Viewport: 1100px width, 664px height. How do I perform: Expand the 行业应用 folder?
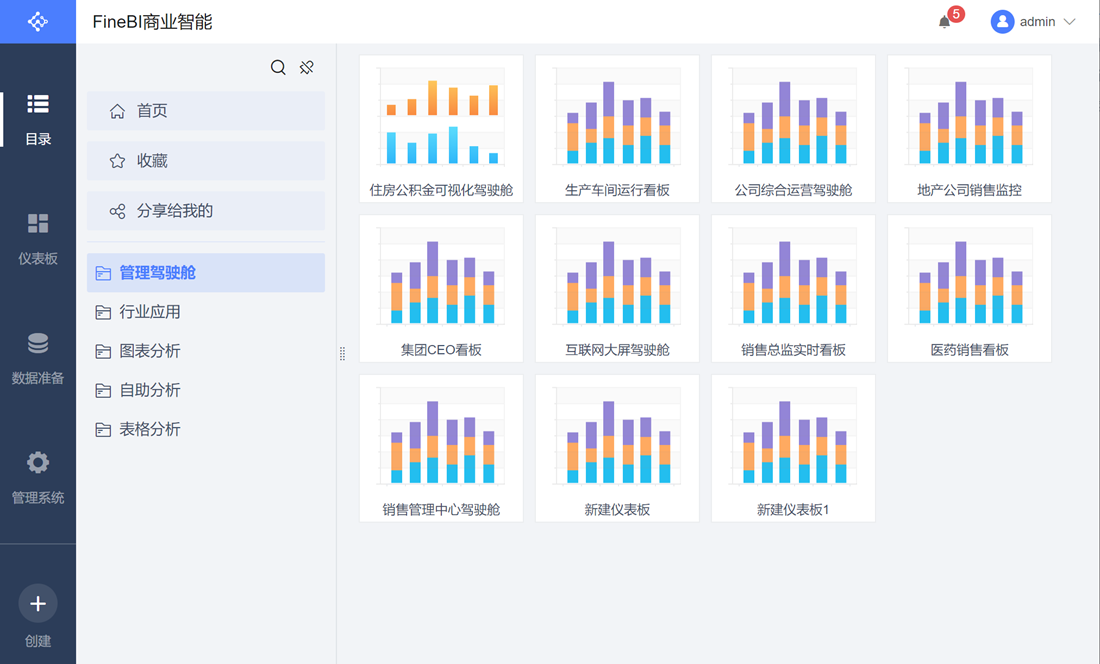[x=150, y=312]
